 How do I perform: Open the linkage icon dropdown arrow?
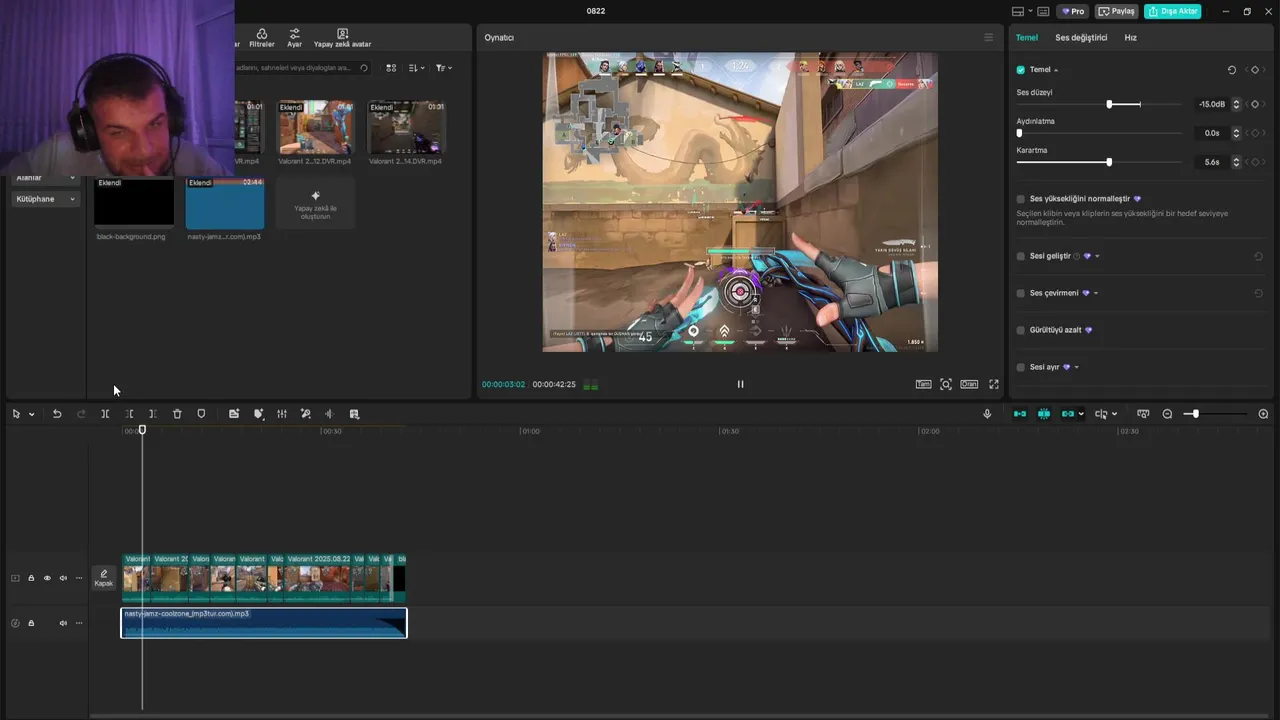[1081, 414]
